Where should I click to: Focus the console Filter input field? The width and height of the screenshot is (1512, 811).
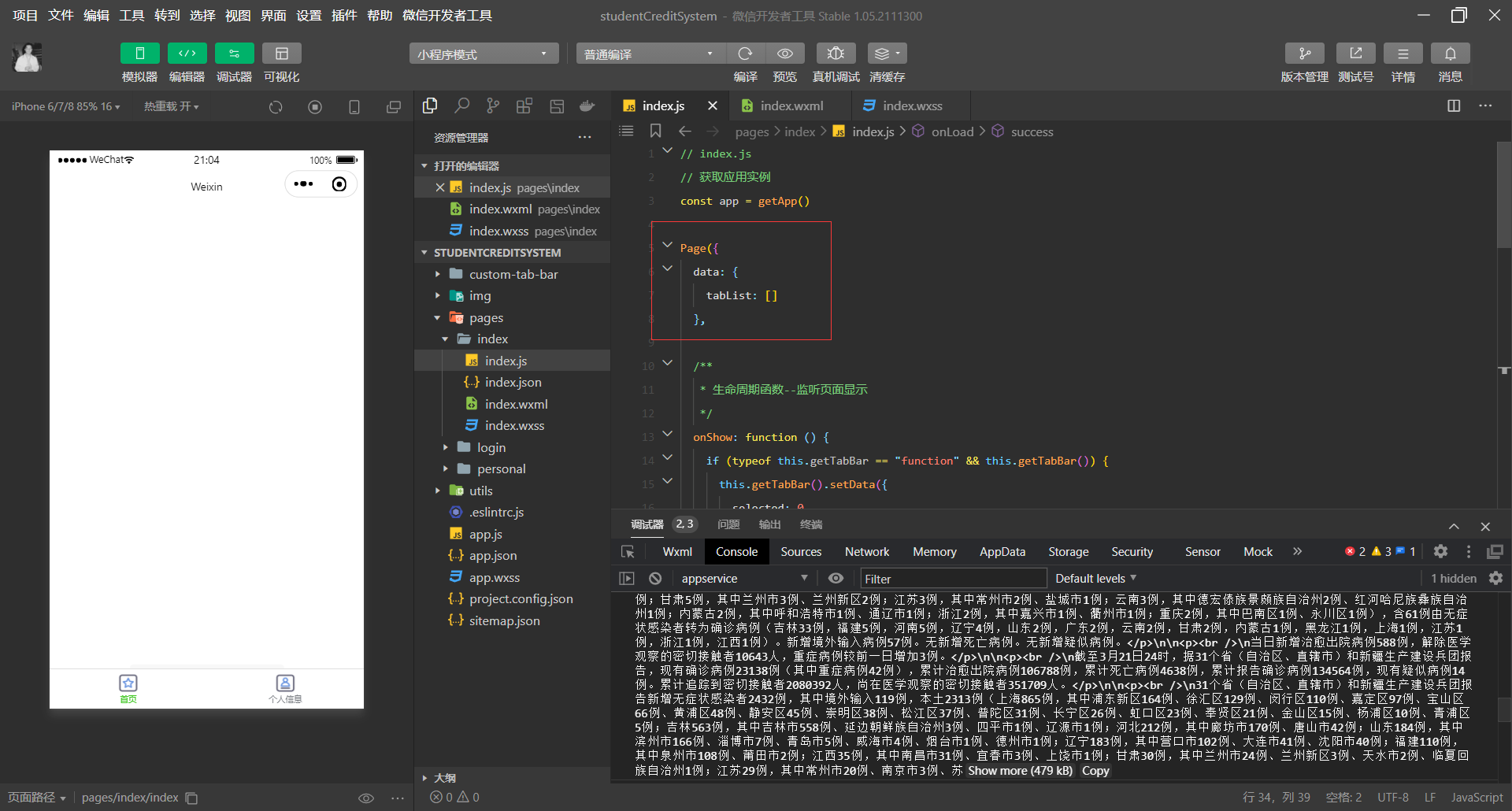point(953,579)
